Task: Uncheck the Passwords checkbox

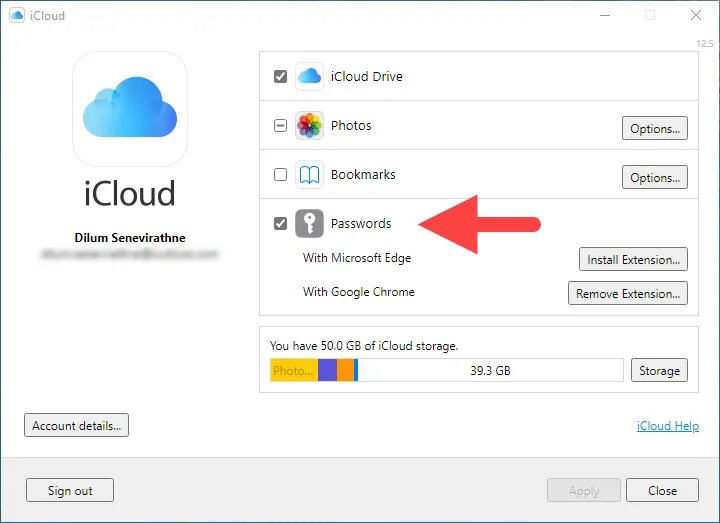Action: pos(280,224)
